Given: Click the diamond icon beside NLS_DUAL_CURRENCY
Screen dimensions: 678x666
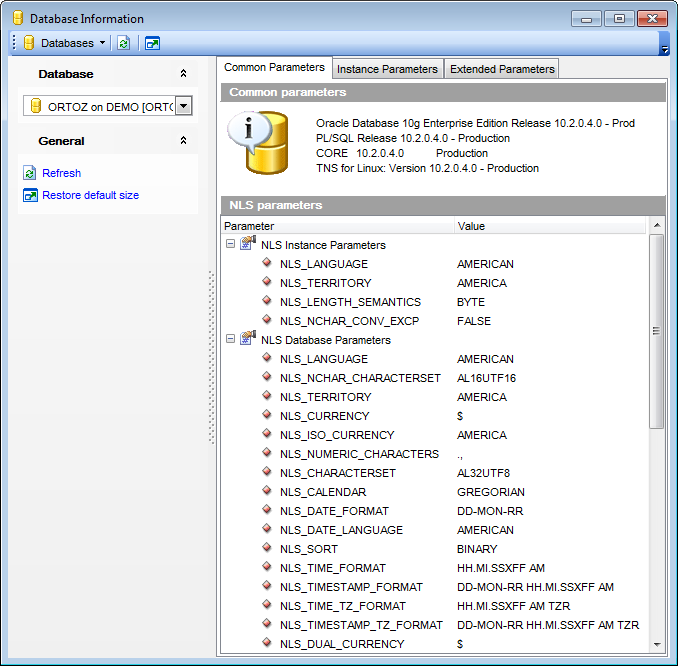Looking at the screenshot, I should point(267,642).
